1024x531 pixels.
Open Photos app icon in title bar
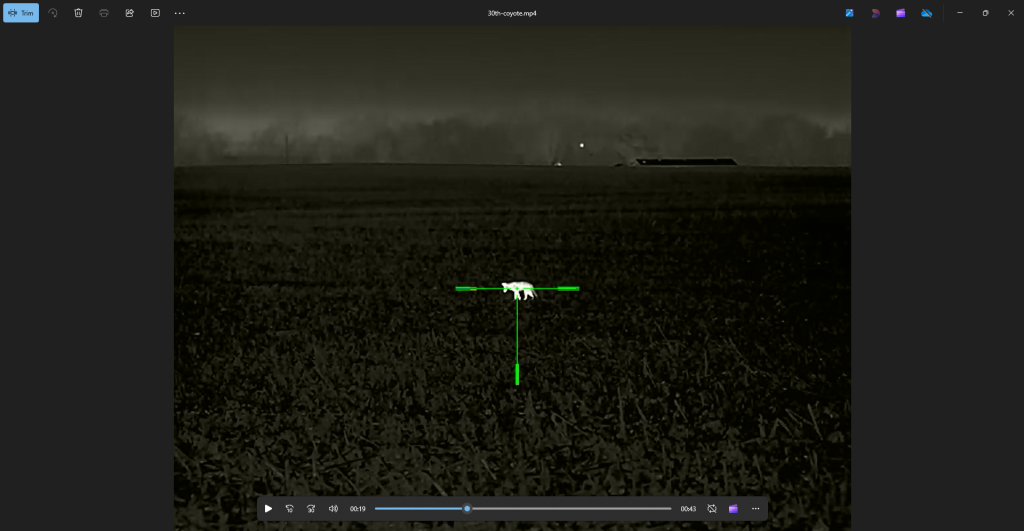click(849, 13)
